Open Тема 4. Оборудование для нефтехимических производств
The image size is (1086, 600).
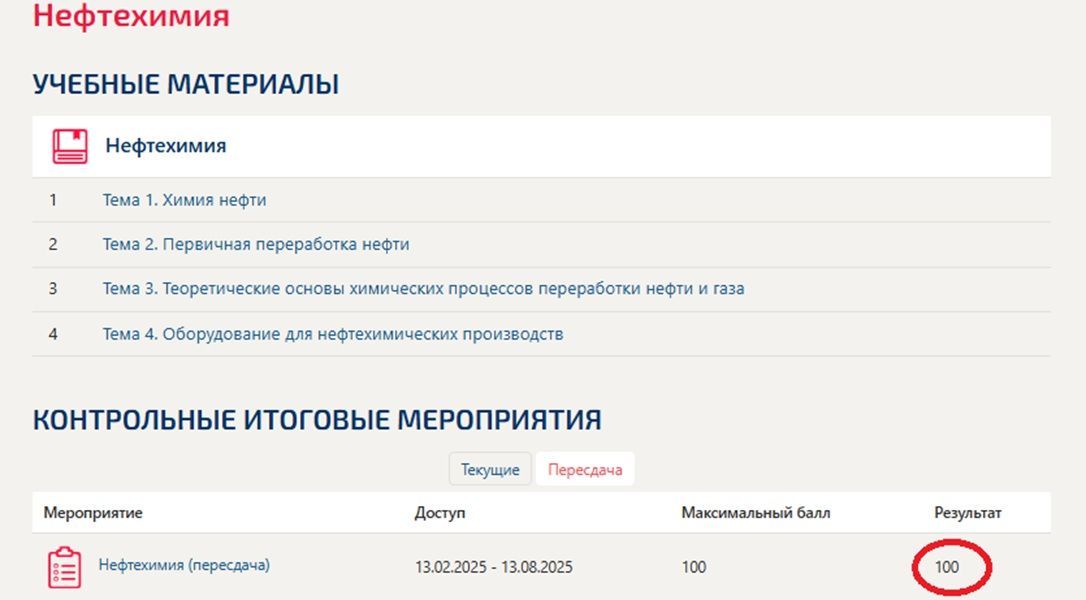tap(332, 334)
